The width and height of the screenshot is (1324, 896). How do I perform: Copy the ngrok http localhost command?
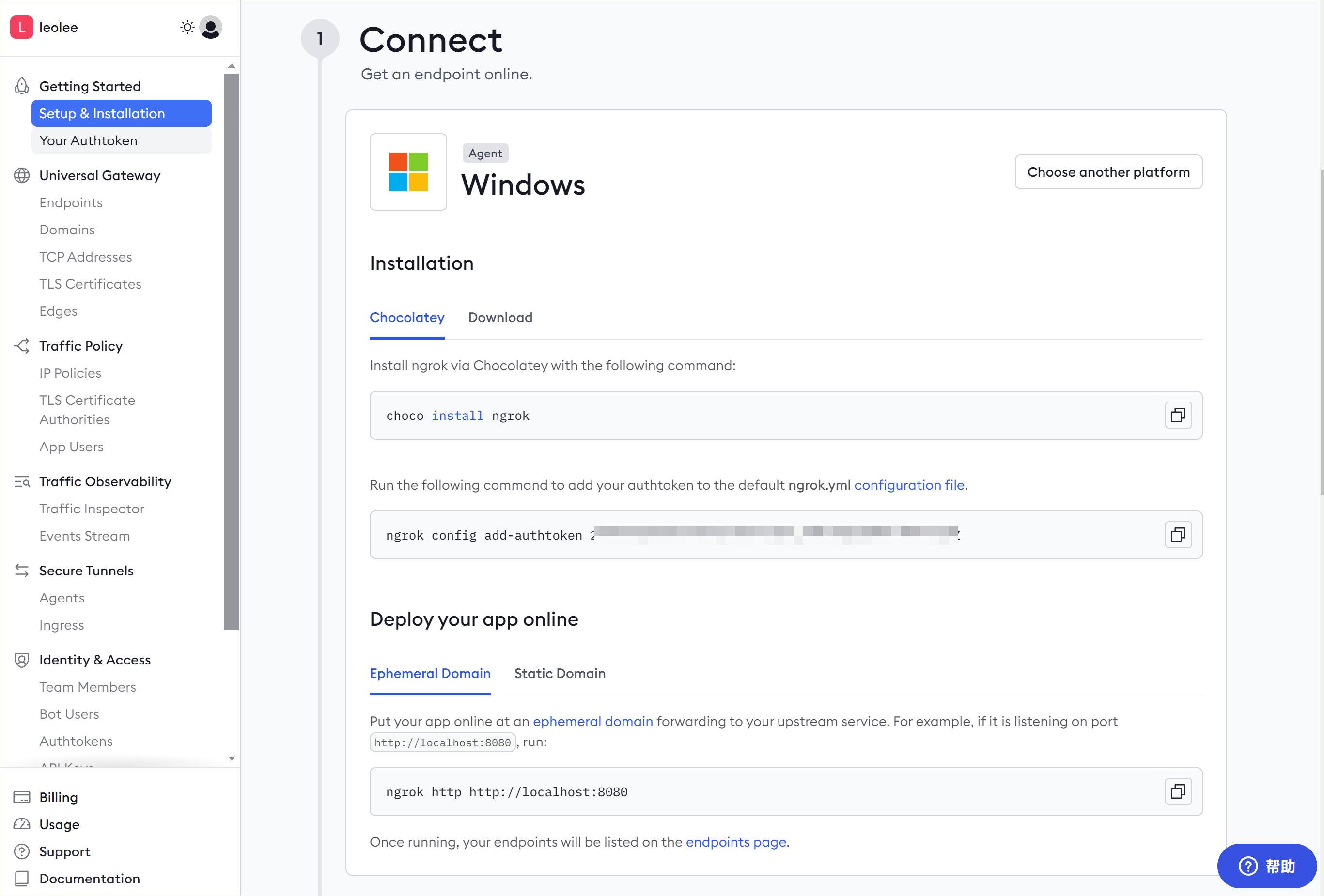(x=1178, y=791)
